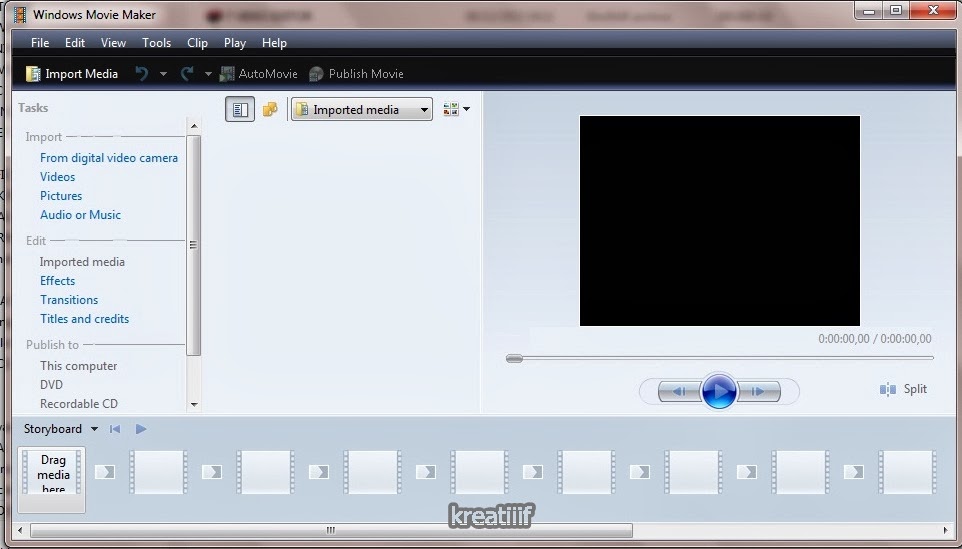This screenshot has height=549, width=962.
Task: Click Publish to This computer
Action: tap(79, 366)
